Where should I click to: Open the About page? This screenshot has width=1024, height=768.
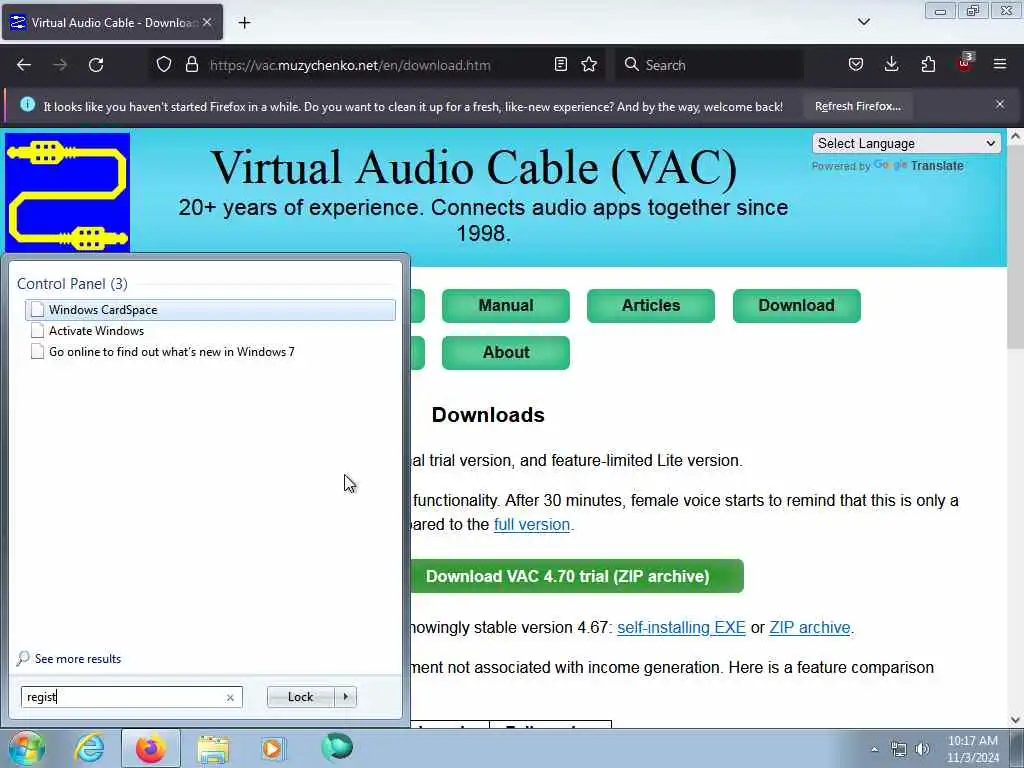pos(505,353)
